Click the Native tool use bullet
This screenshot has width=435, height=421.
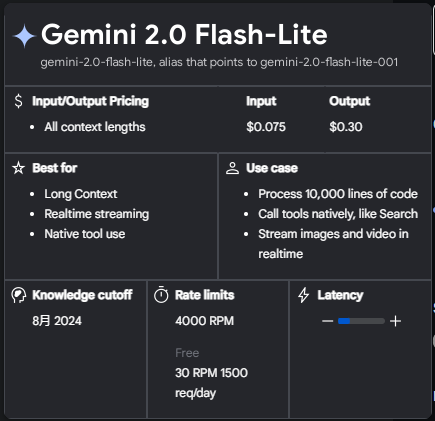click(x=85, y=234)
